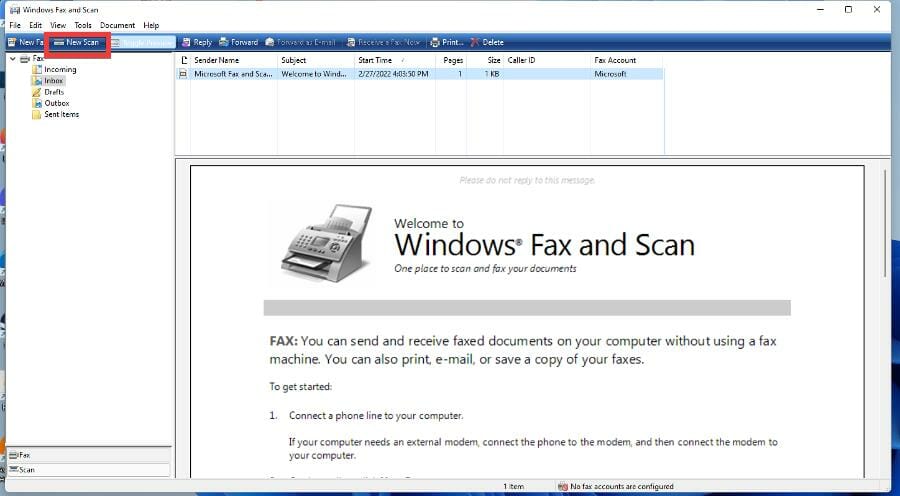Print the selected fax
This screenshot has width=900, height=496.
(447, 42)
